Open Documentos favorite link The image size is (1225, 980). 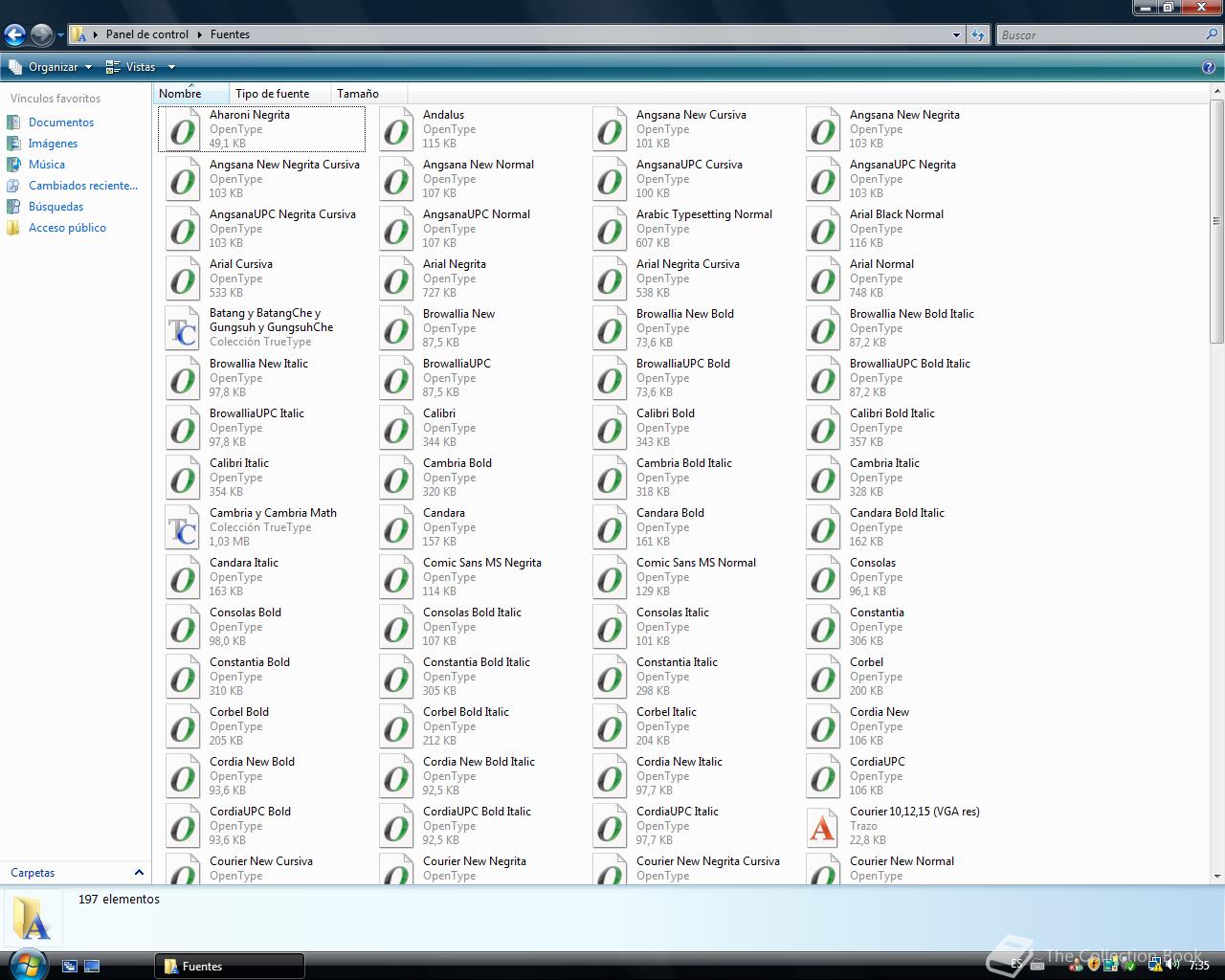click(61, 122)
